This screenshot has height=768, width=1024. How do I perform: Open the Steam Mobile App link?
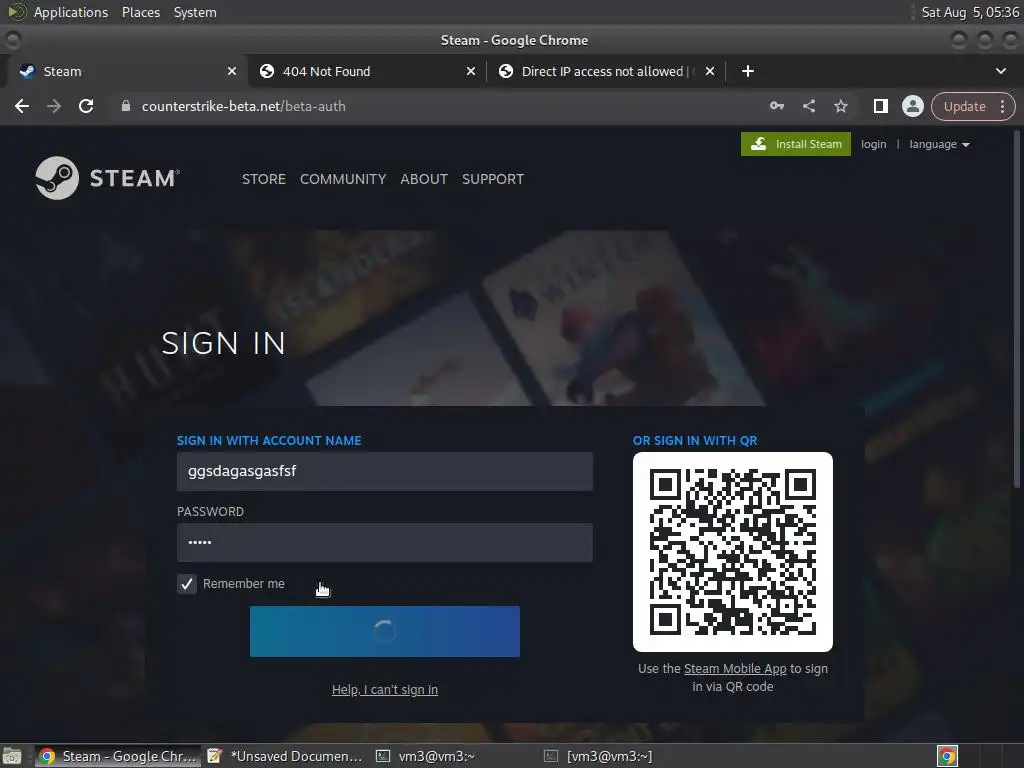(735, 669)
